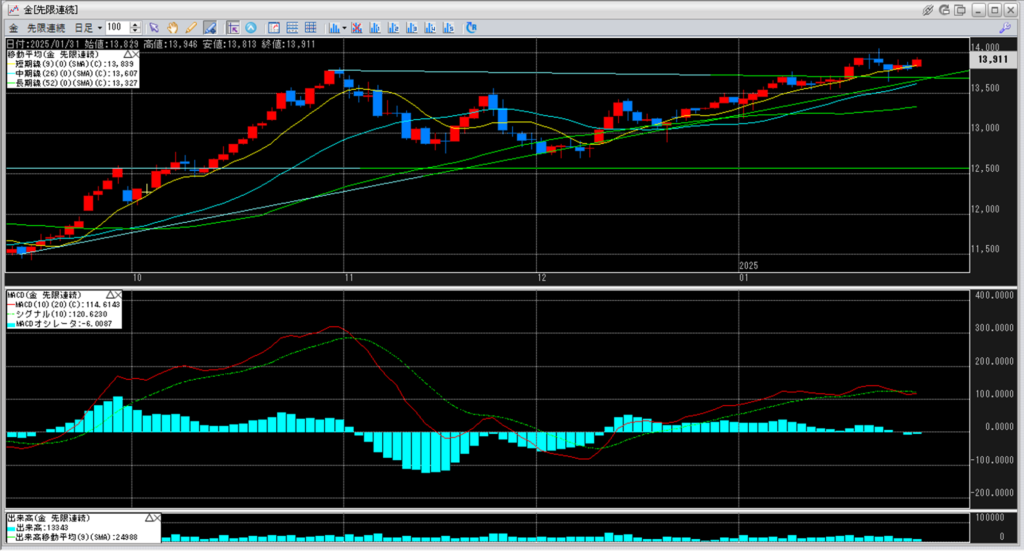Click the 金 symbol menu item

[x=13, y=27]
